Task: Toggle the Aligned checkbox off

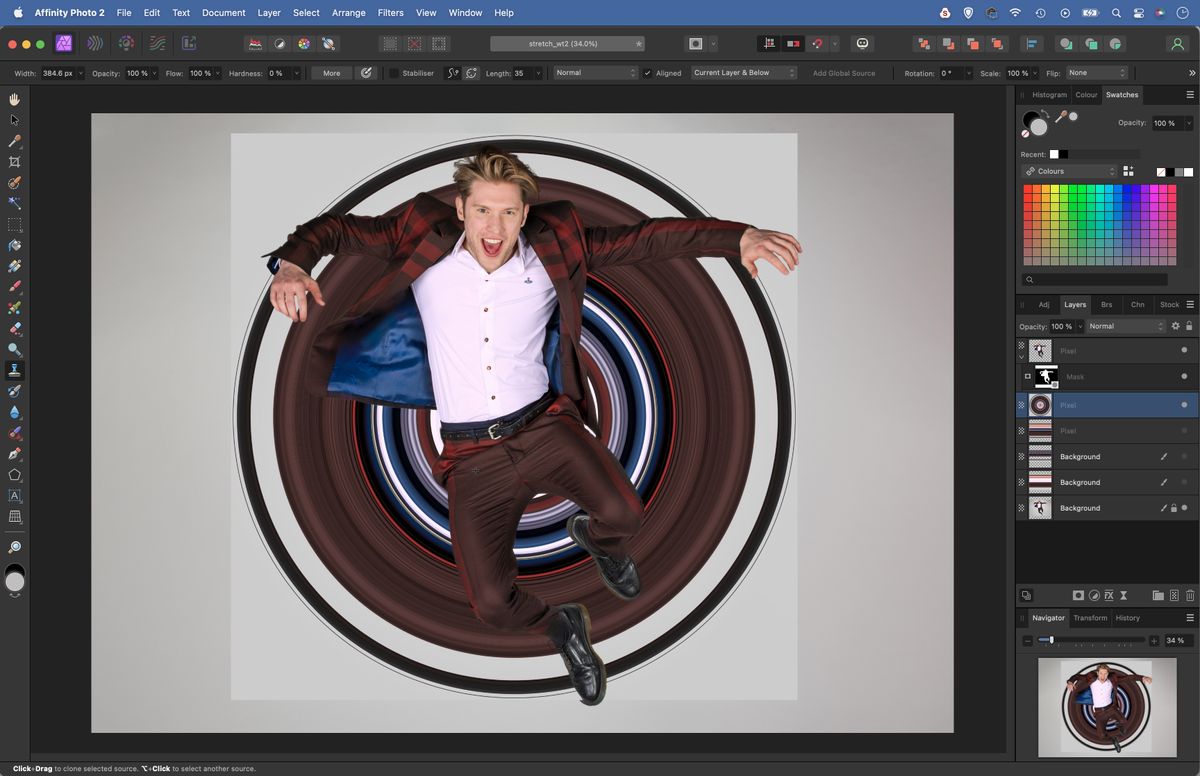Action: coord(646,72)
